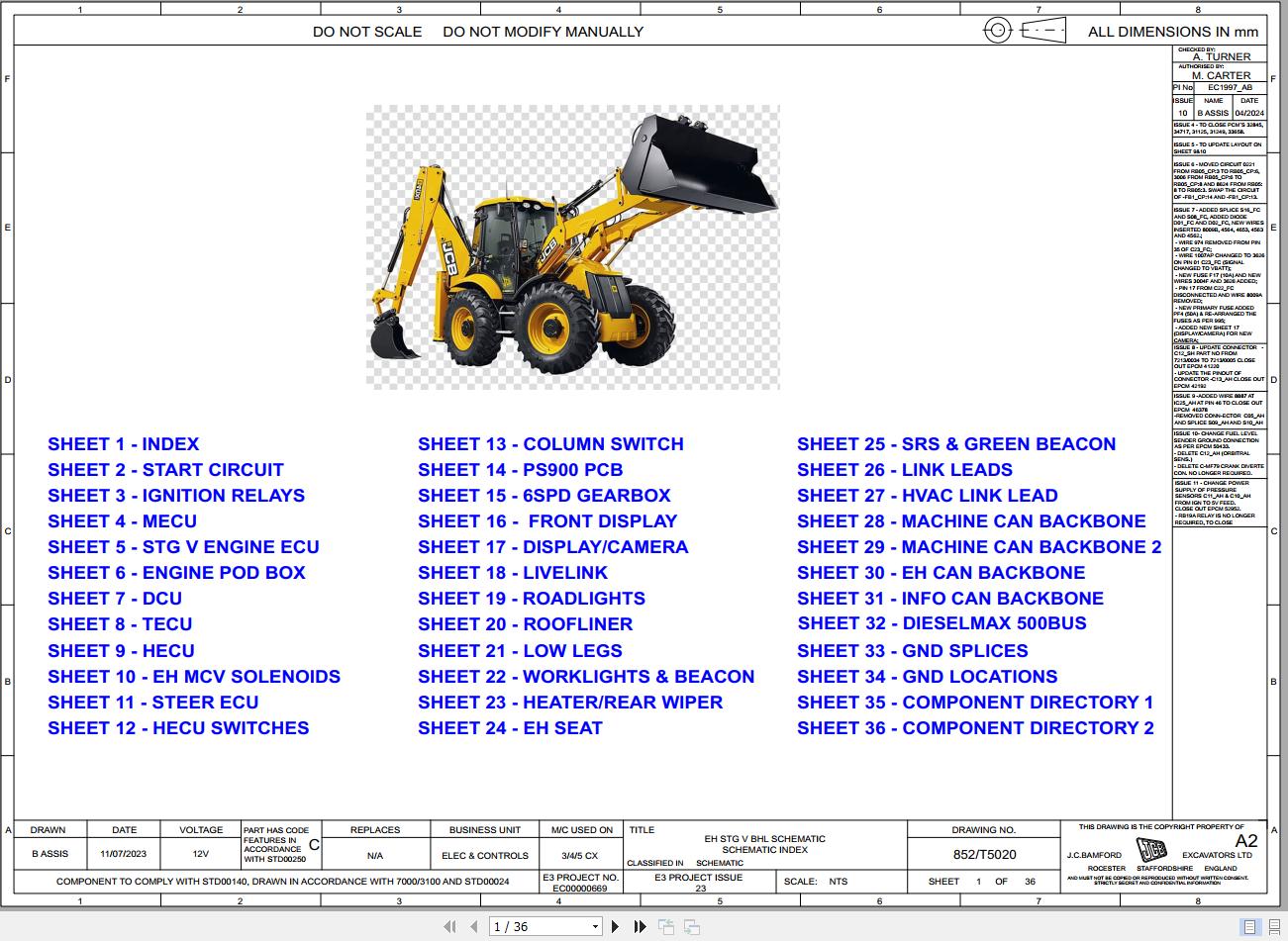Open SHEET 5 - STG V ENGINE ECU
Screen dimensions: 1288x941
[x=183, y=547]
